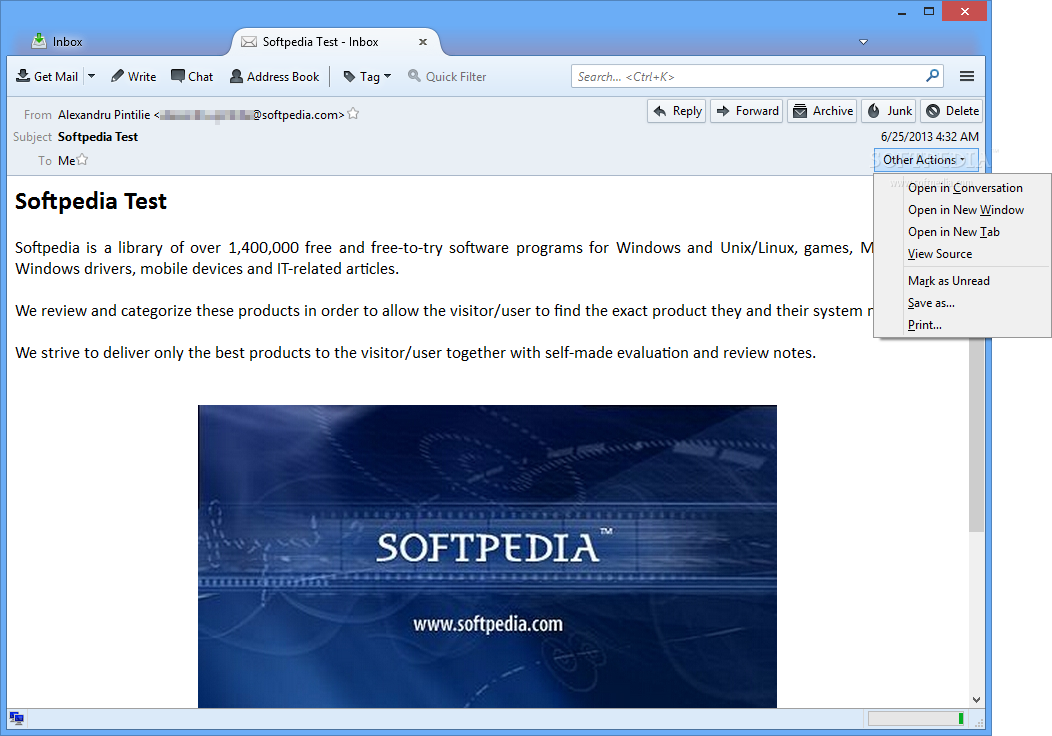Choose Open in New Window
Screen dimensions: 1052x736
click(x=965, y=210)
